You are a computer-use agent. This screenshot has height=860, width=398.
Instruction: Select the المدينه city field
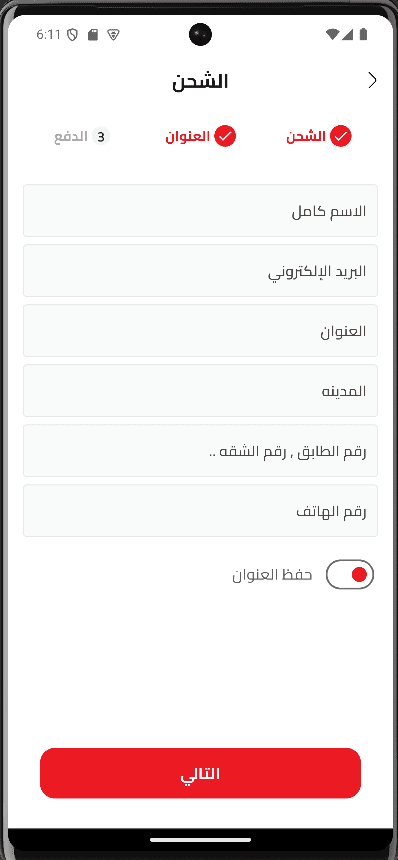click(200, 391)
